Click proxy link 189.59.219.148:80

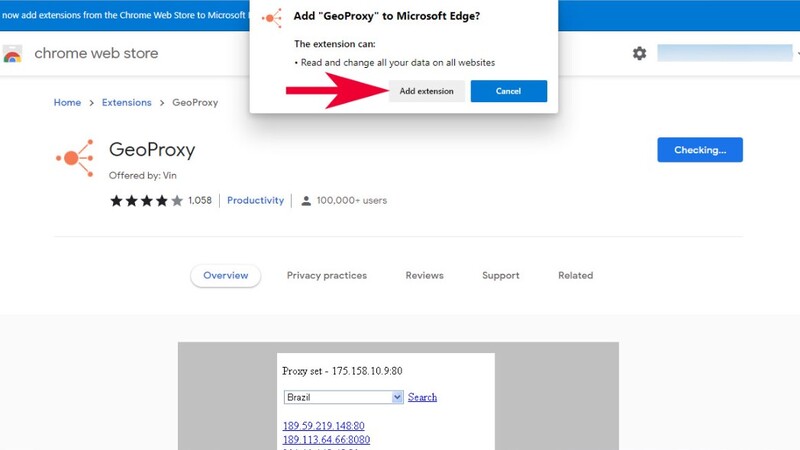323,426
